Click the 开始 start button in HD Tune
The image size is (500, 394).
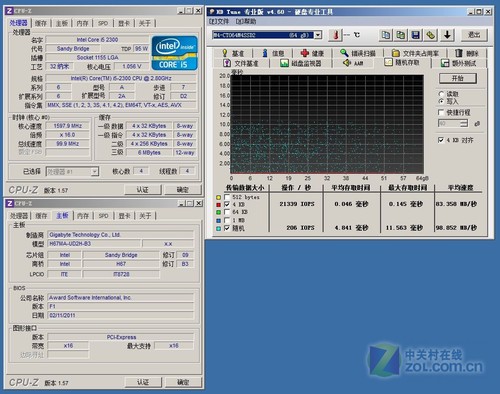(458, 78)
